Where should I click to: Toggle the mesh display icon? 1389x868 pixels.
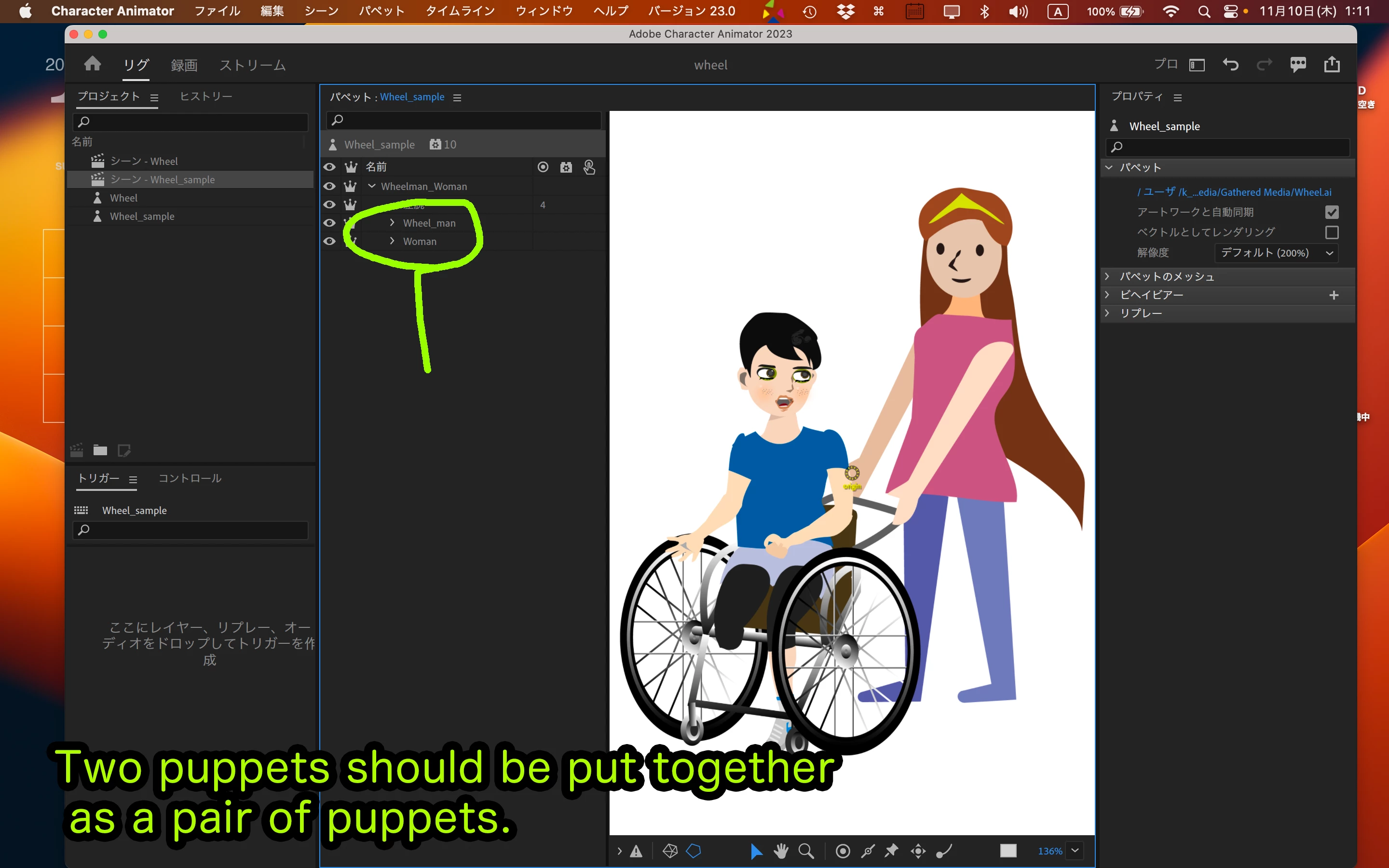670,850
